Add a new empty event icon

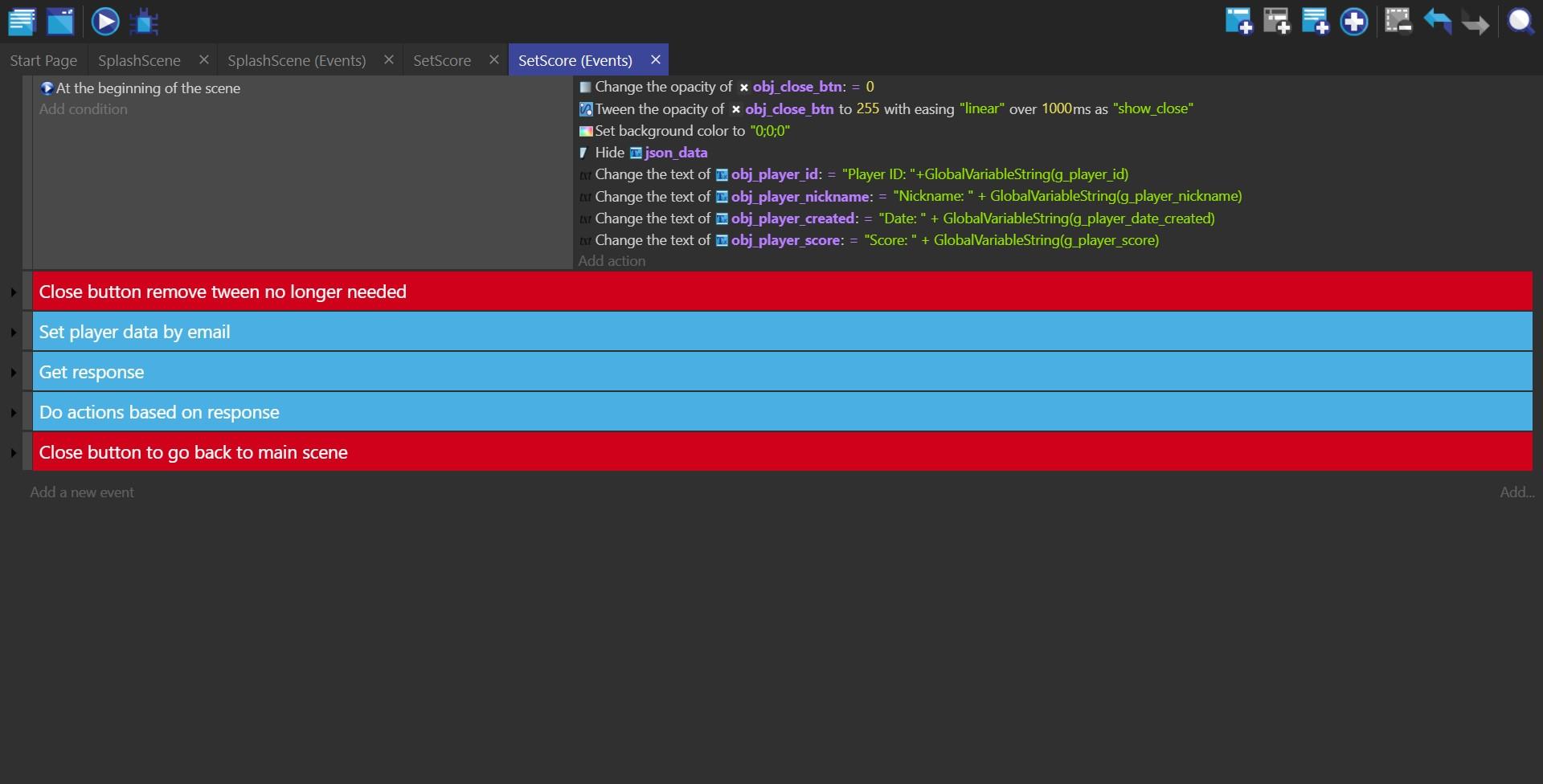(x=1238, y=21)
